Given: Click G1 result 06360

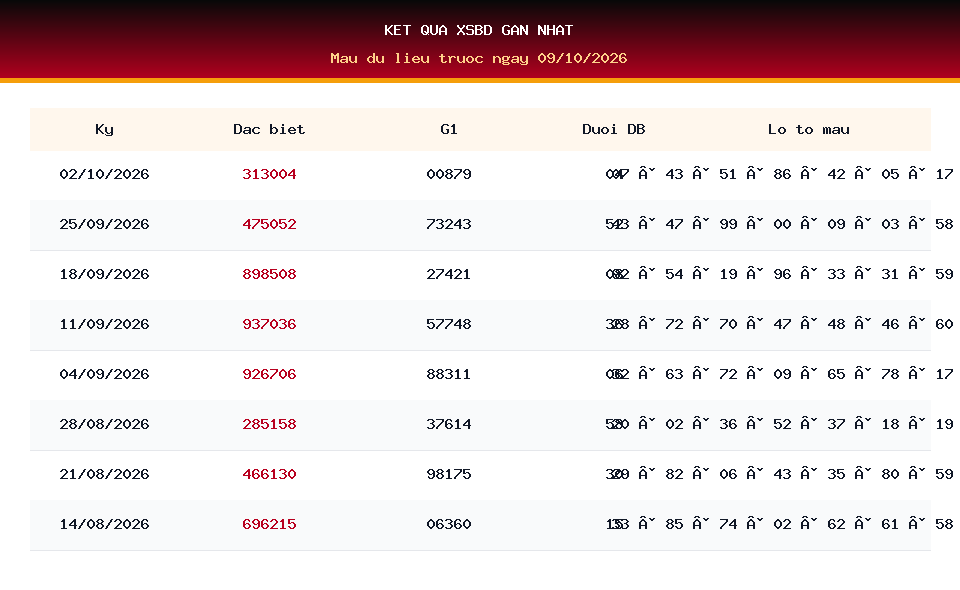Looking at the screenshot, I should pos(449,524).
